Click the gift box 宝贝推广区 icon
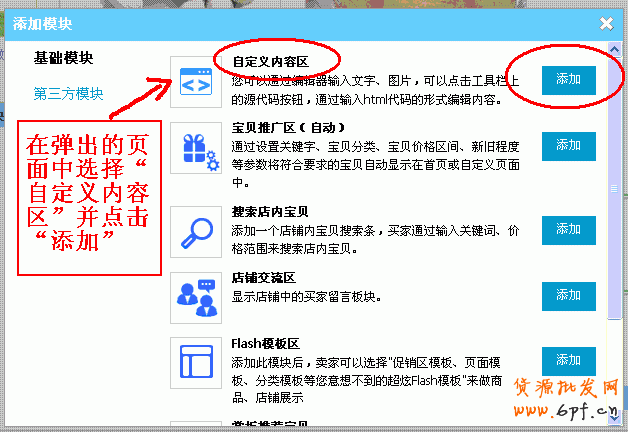This screenshot has width=628, height=432. (x=196, y=148)
